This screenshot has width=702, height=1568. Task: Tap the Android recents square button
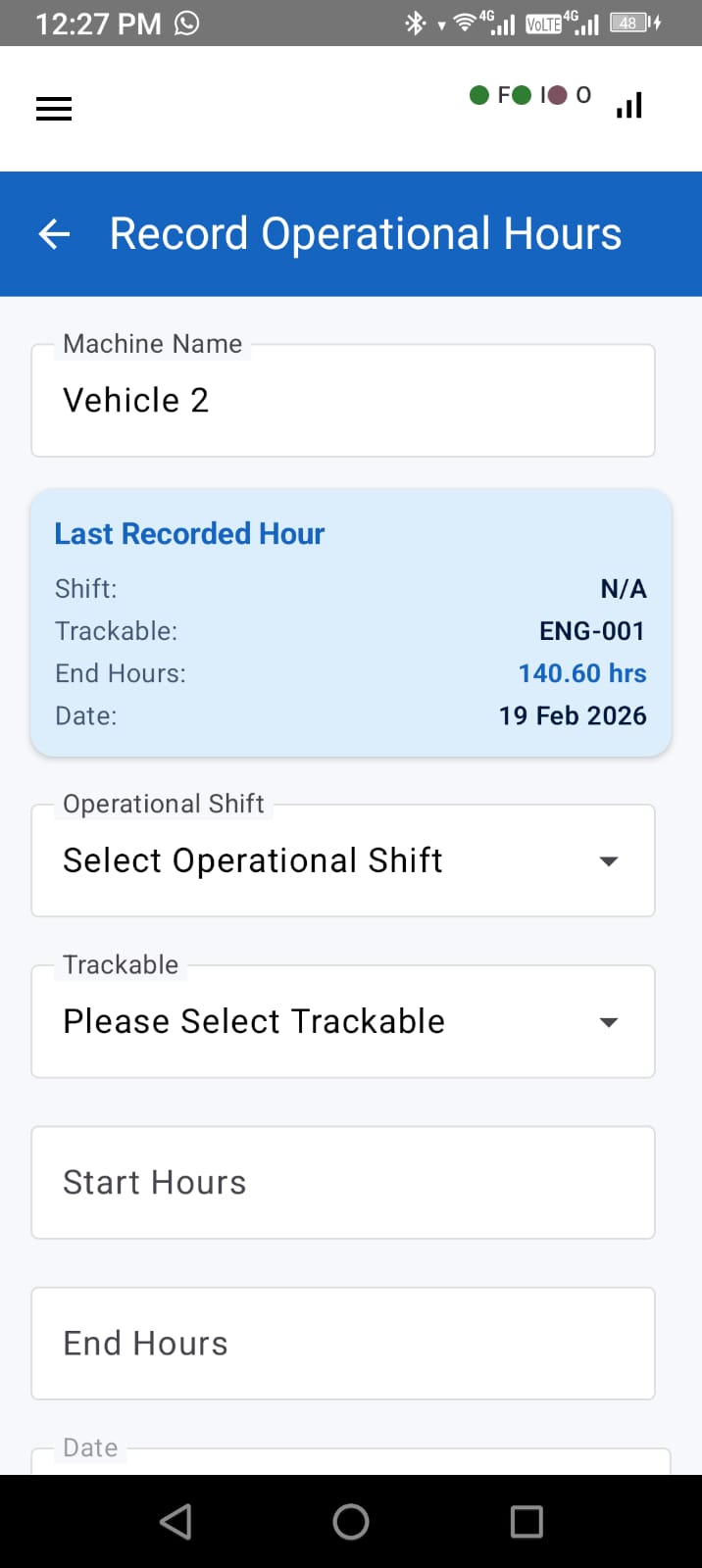526,1521
